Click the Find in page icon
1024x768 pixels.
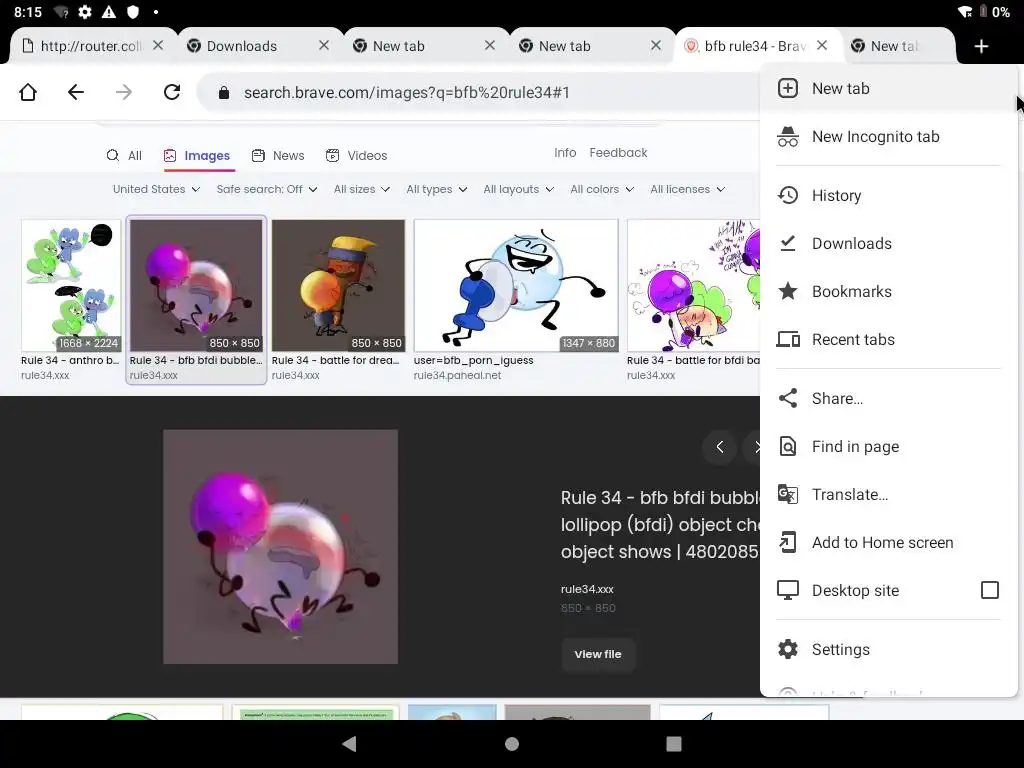[788, 447]
